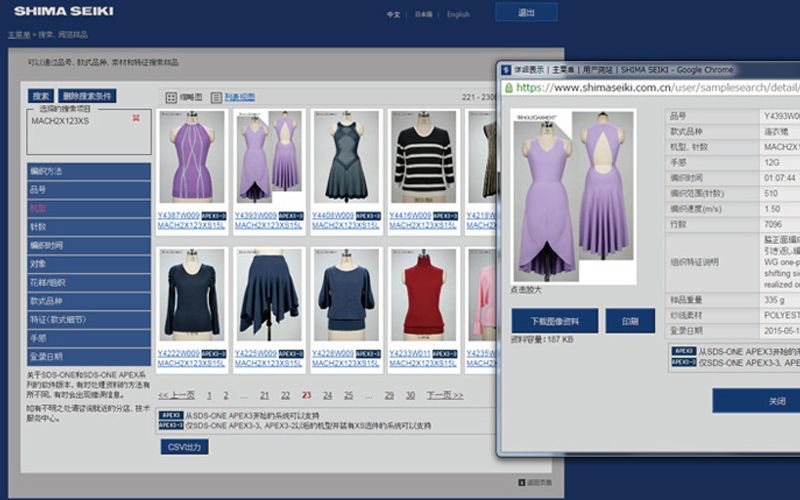Image resolution: width=800 pixels, height=500 pixels.
Task: Jump to results page 21
Action: coord(264,395)
